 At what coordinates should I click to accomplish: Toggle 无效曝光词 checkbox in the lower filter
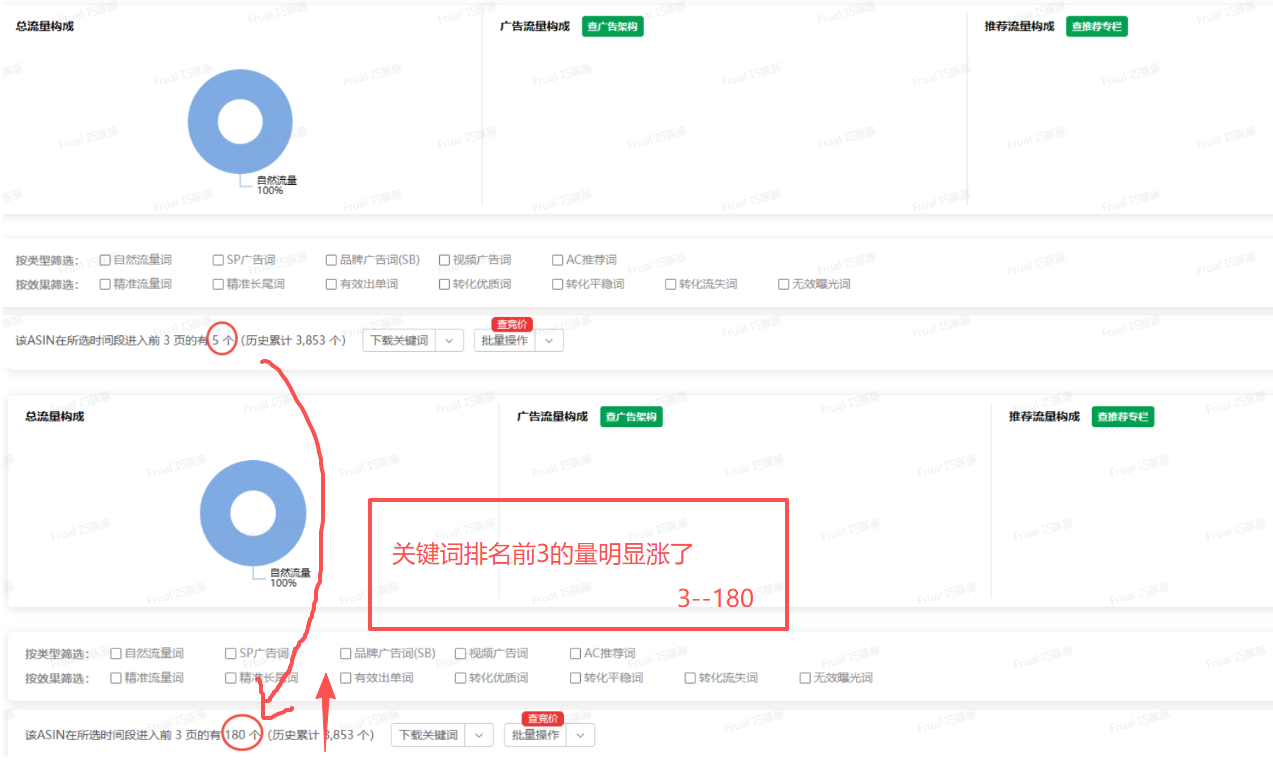pos(805,678)
